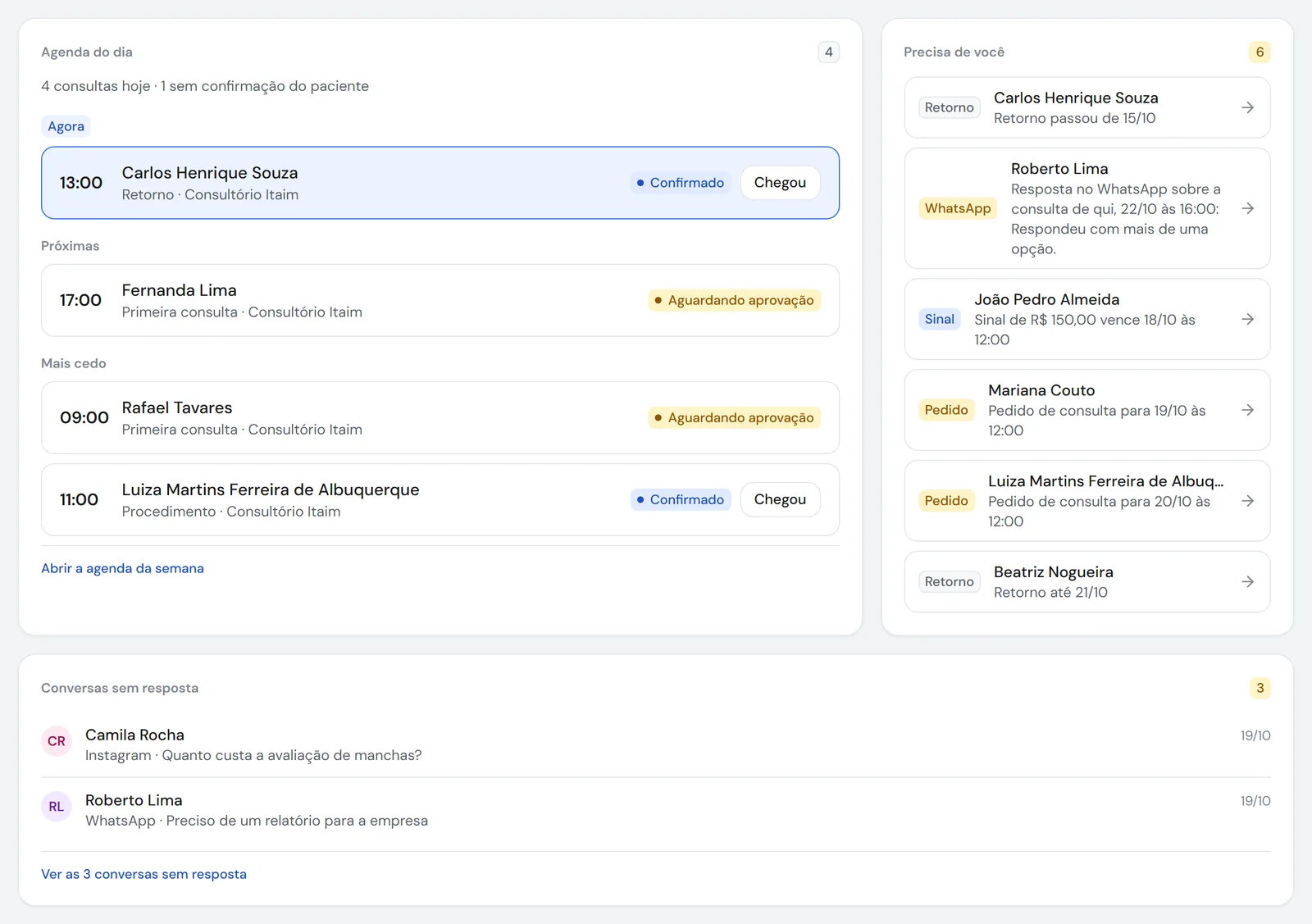Mark Carlos Henrique Souza as Chegou
Image resolution: width=1312 pixels, height=924 pixels.
coord(780,183)
